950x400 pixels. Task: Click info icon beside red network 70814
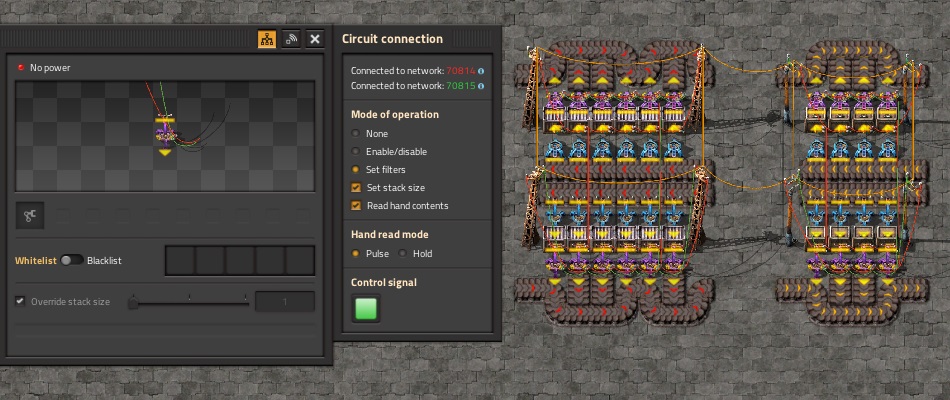coord(481,71)
